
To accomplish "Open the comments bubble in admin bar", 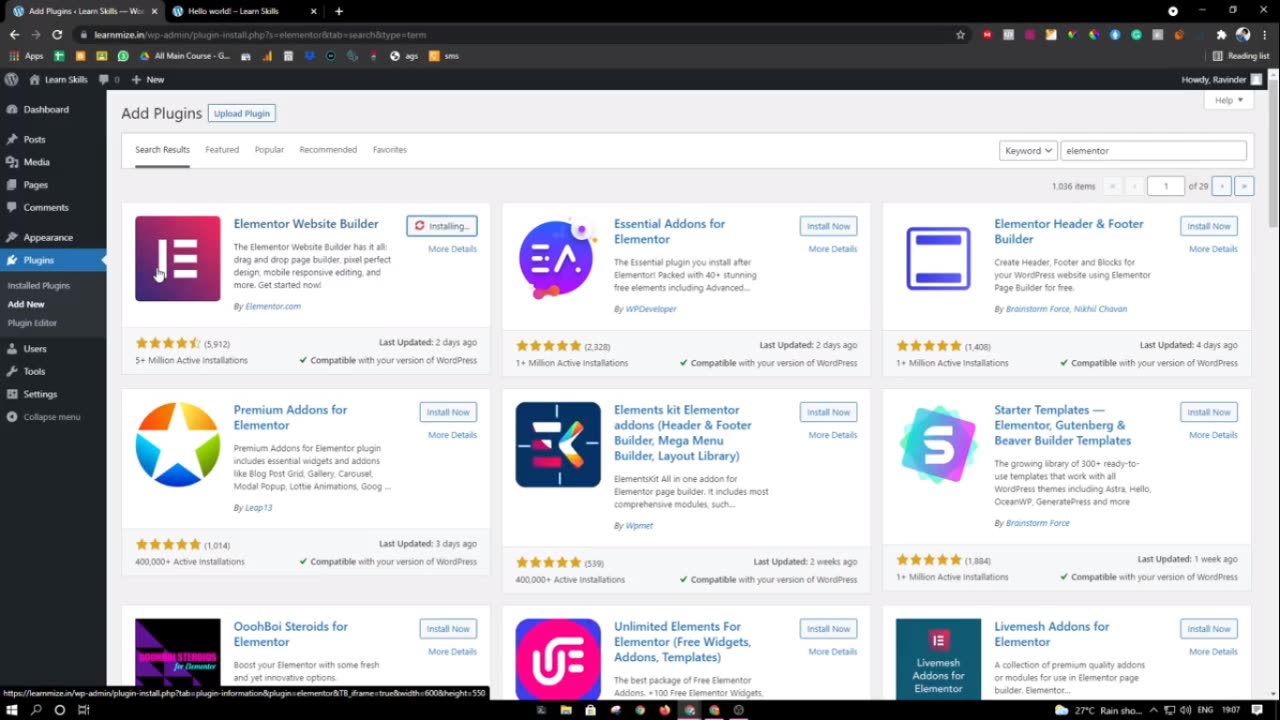I will pos(109,79).
